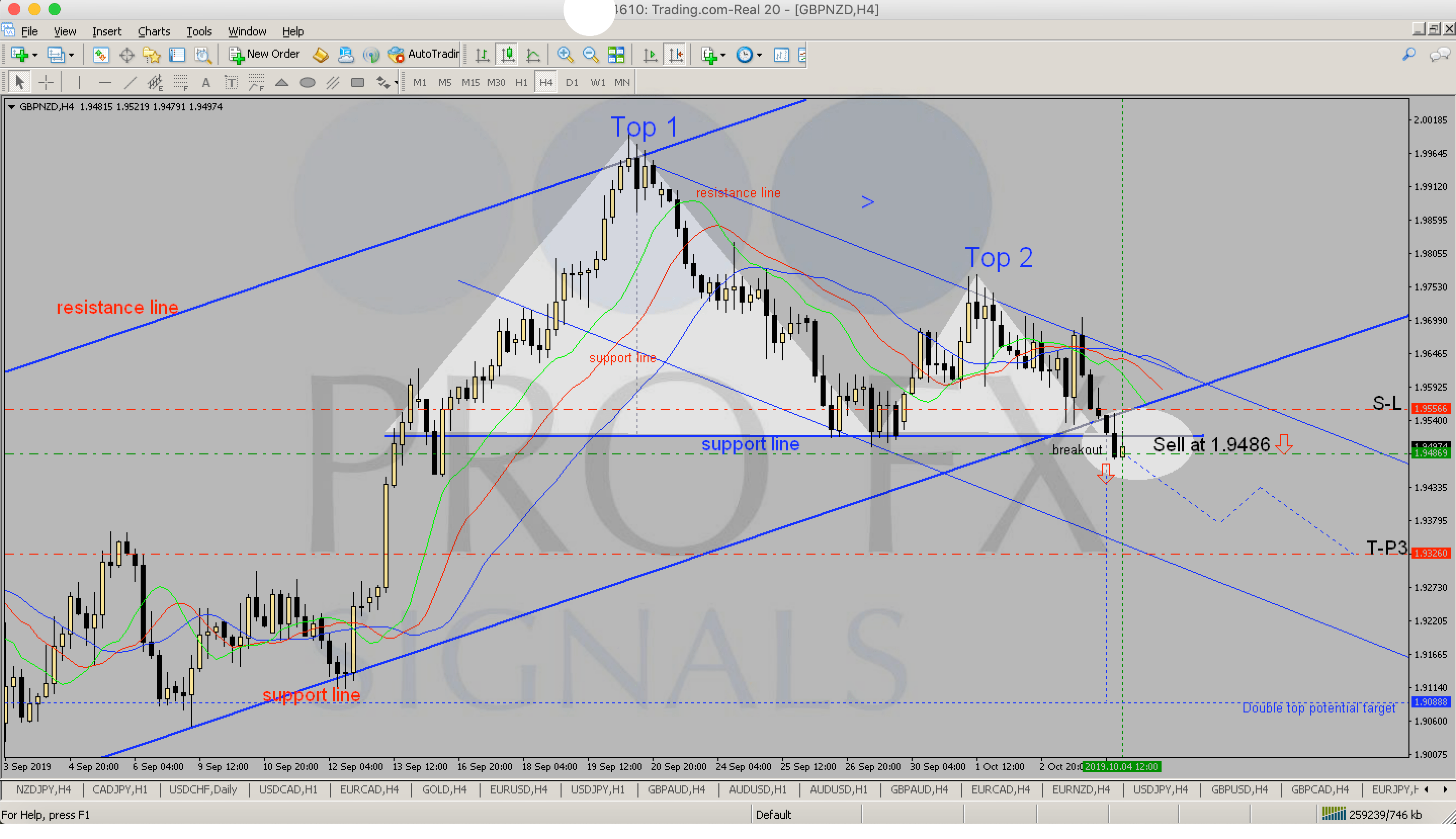
Task: Expand the new chart dropdown arrow
Action: point(35,55)
